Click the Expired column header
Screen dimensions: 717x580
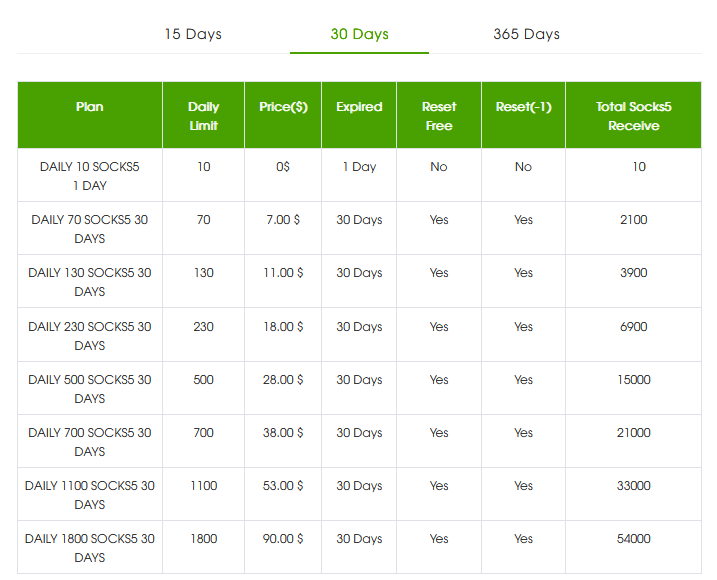(359, 107)
